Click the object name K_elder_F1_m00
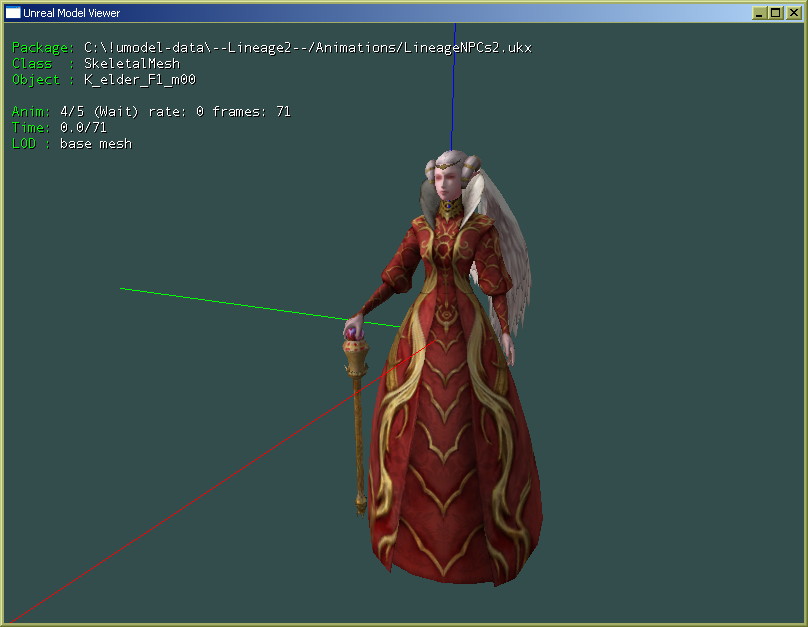 pyautogui.click(x=140, y=80)
